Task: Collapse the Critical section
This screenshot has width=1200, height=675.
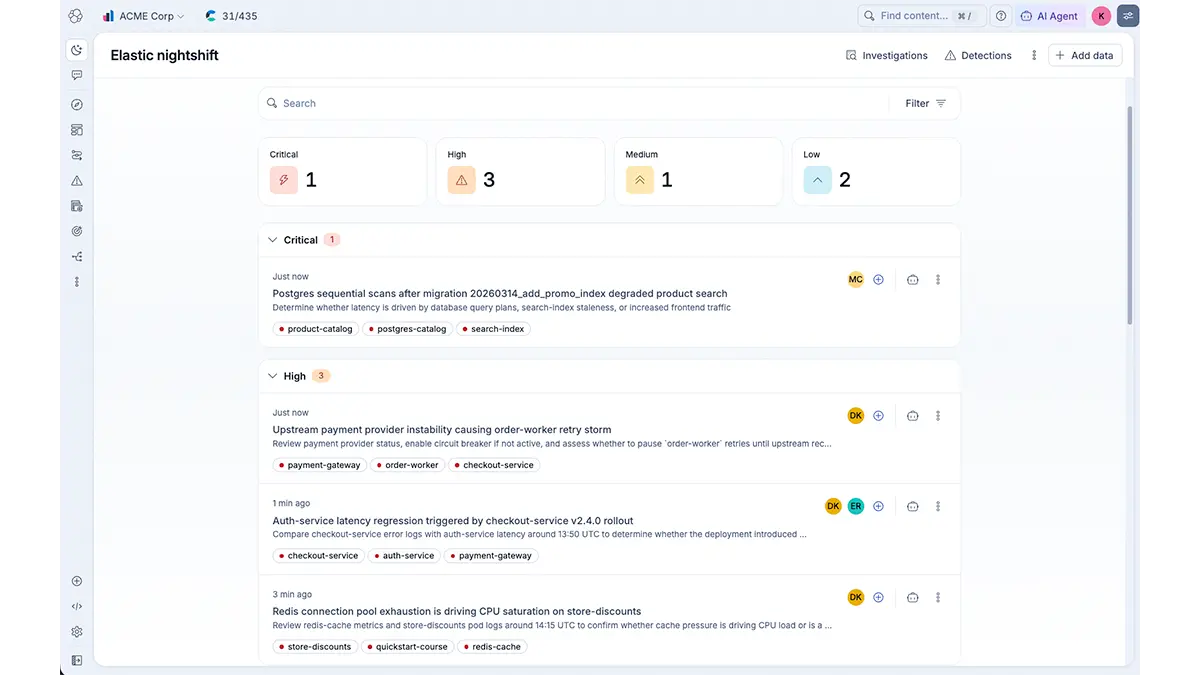Action: 272,240
